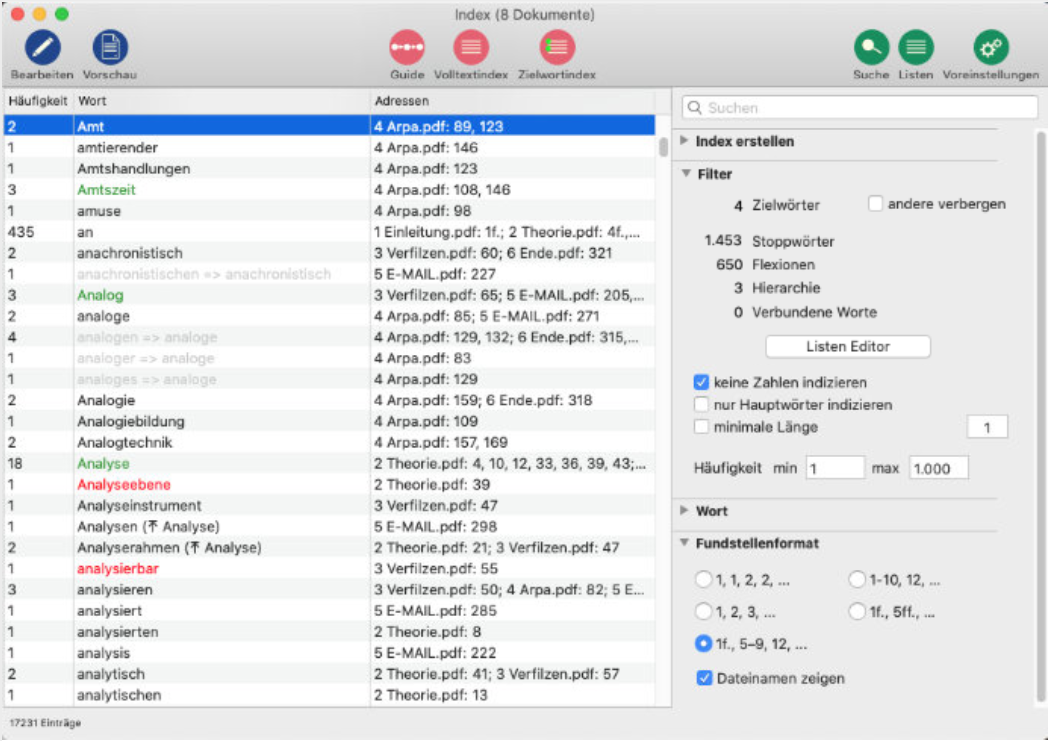Open Voreinstellungen gear icon
The height and width of the screenshot is (741, 1048).
[991, 47]
